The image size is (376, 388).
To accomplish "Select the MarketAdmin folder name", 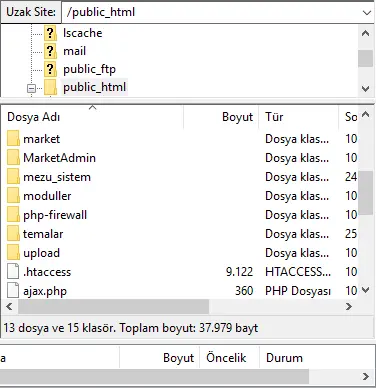I will [x=59, y=158].
